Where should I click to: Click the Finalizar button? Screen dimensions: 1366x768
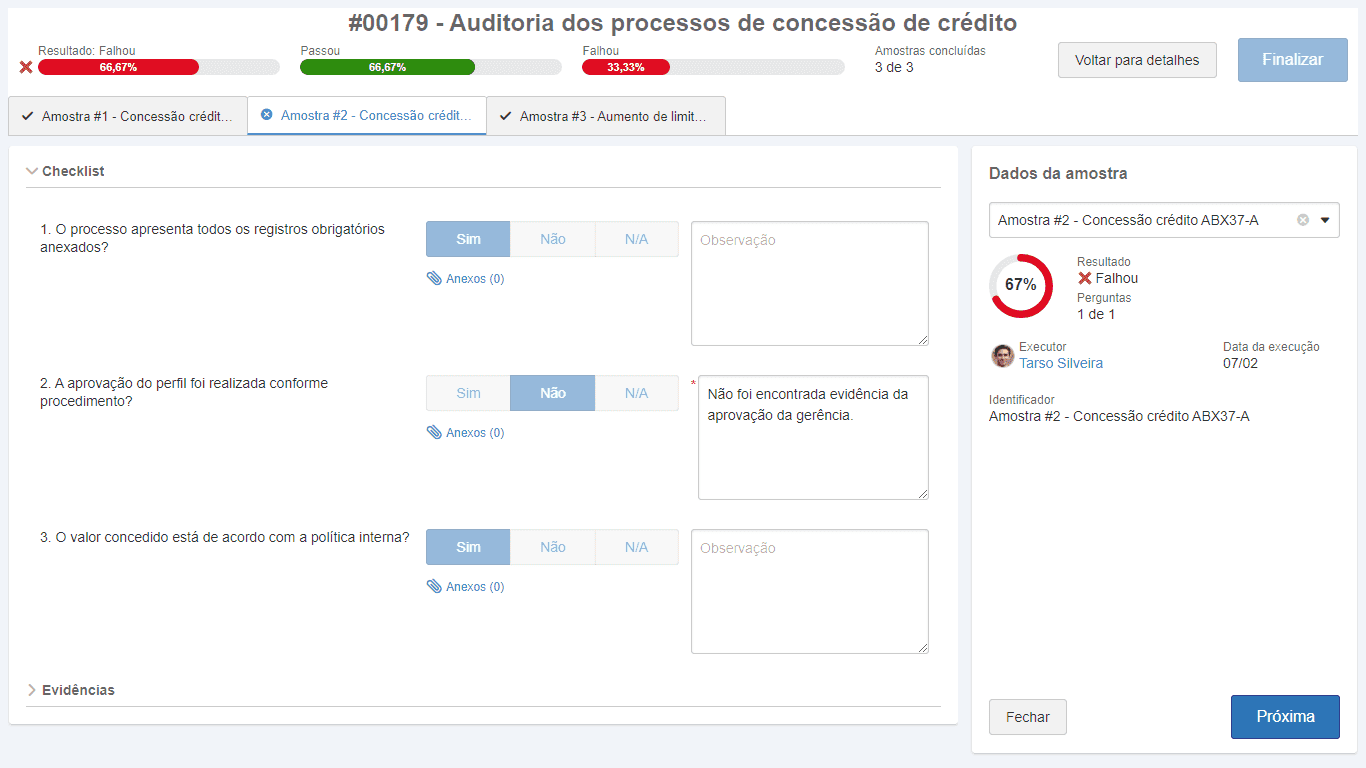[1292, 59]
